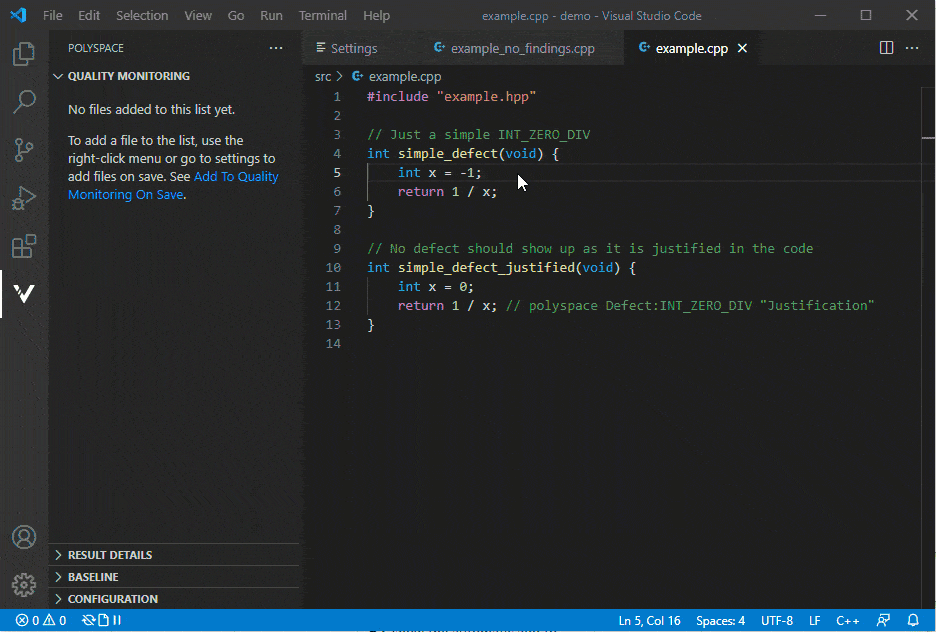
Task: Expand the Result Details section
Action: coord(110,555)
